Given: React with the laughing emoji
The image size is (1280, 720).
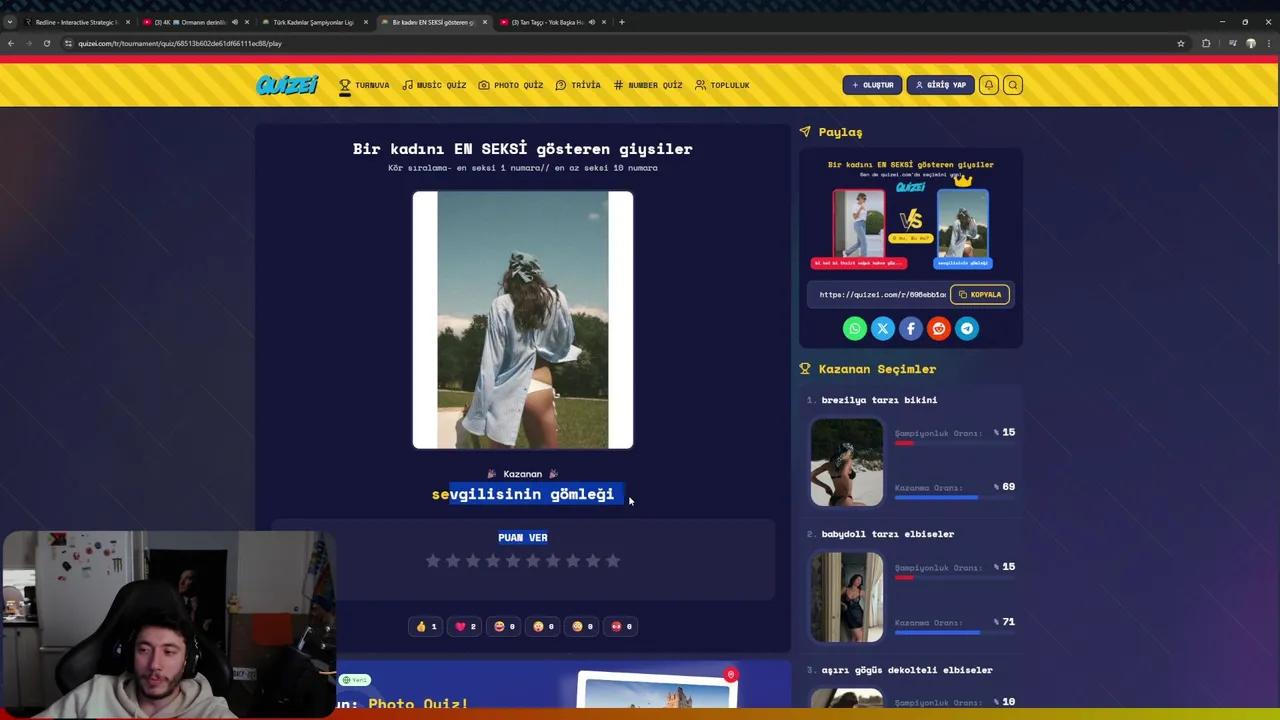Looking at the screenshot, I should tap(504, 626).
